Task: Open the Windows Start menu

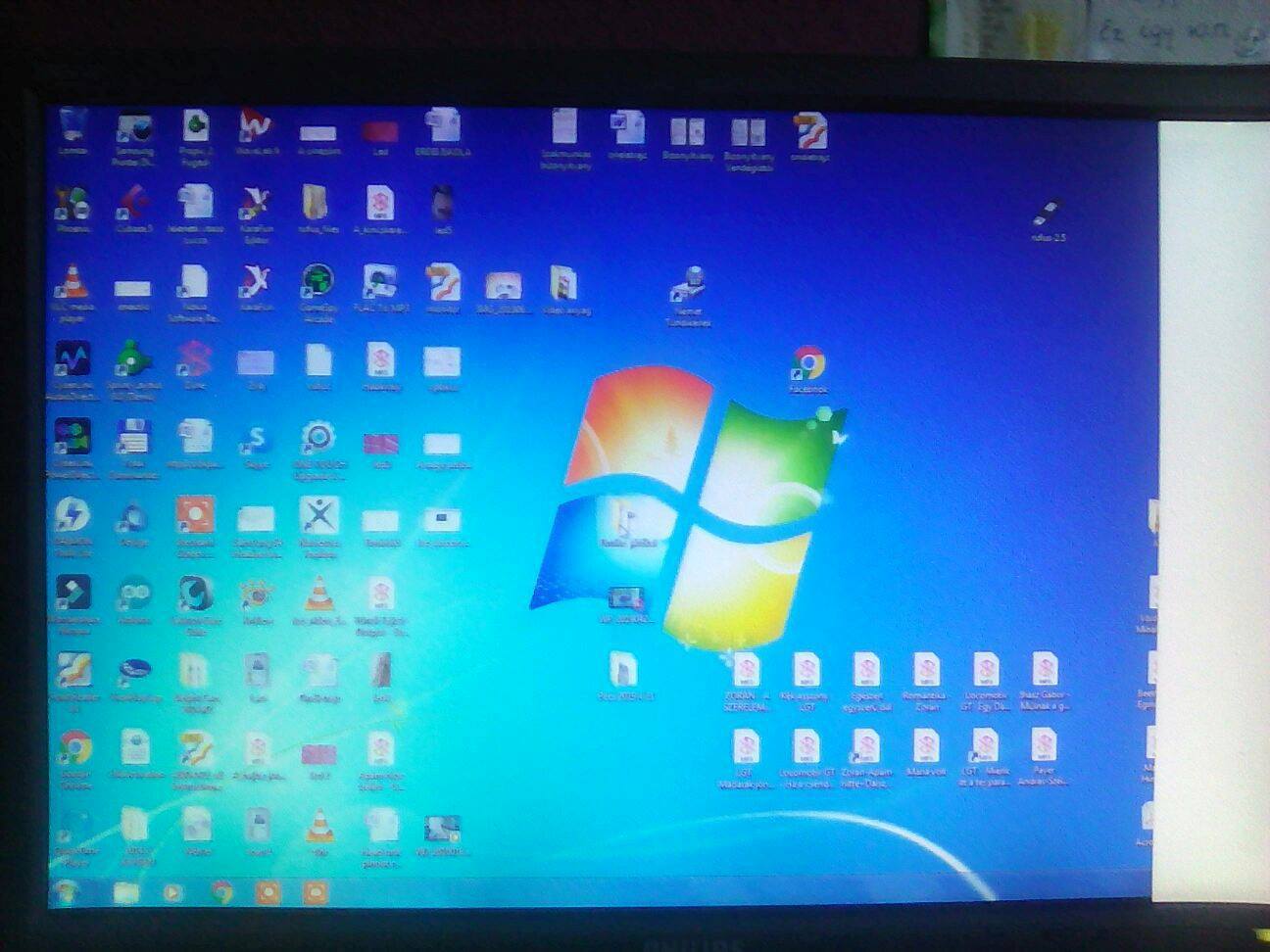Action: 68,890
